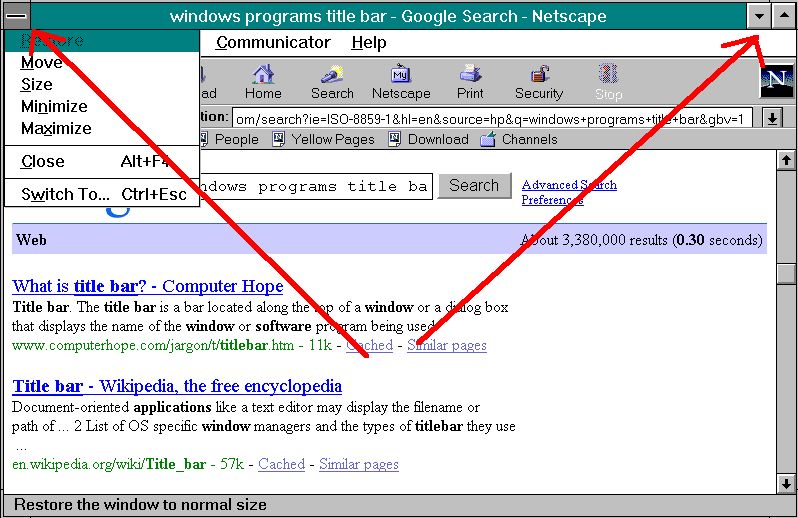Click the vertical scrollbar up arrow
Viewport: 798px width, 518px height.
(x=786, y=161)
